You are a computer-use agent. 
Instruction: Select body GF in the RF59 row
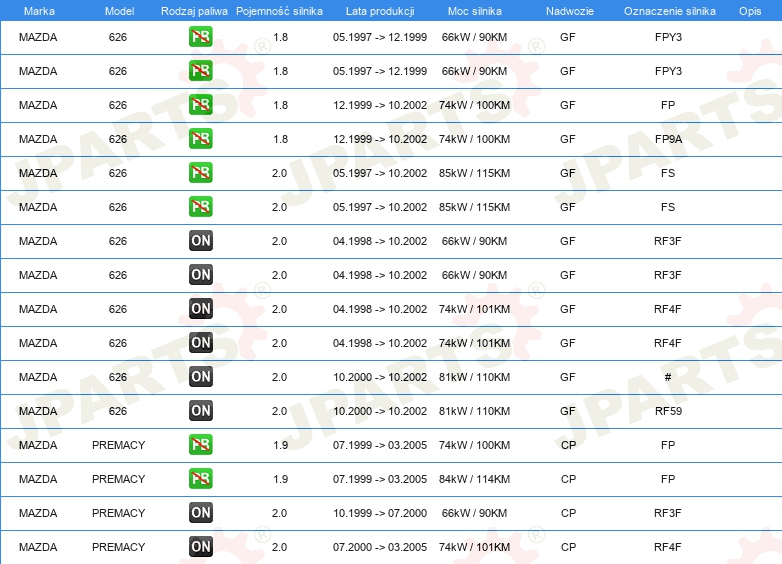[x=568, y=411]
